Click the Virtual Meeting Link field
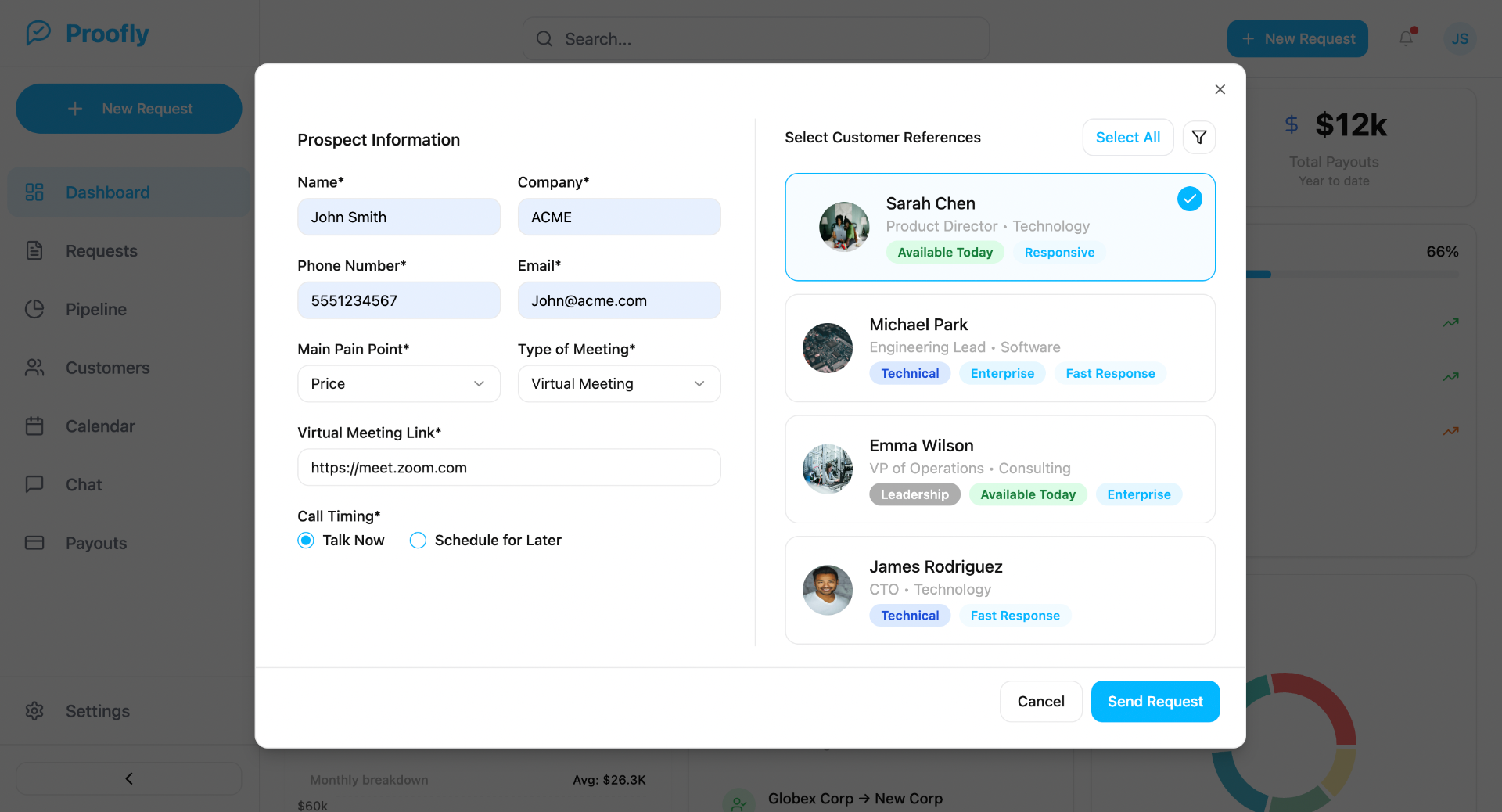This screenshot has height=812, width=1502. (x=508, y=468)
